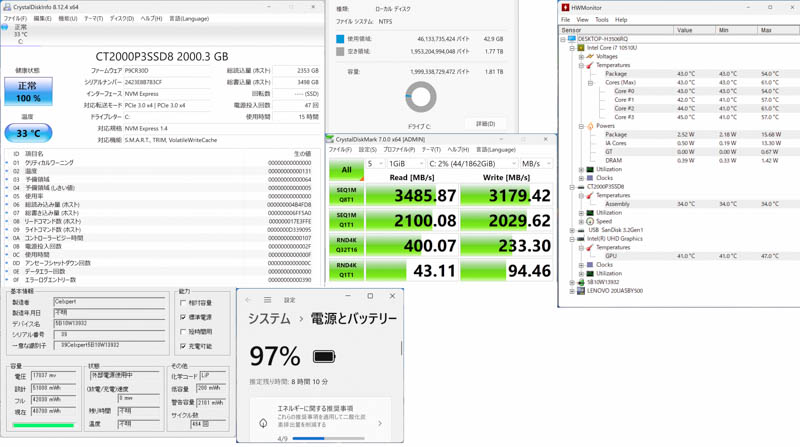
Task: Enable the 短時間用 checkbox
Action: (x=183, y=332)
